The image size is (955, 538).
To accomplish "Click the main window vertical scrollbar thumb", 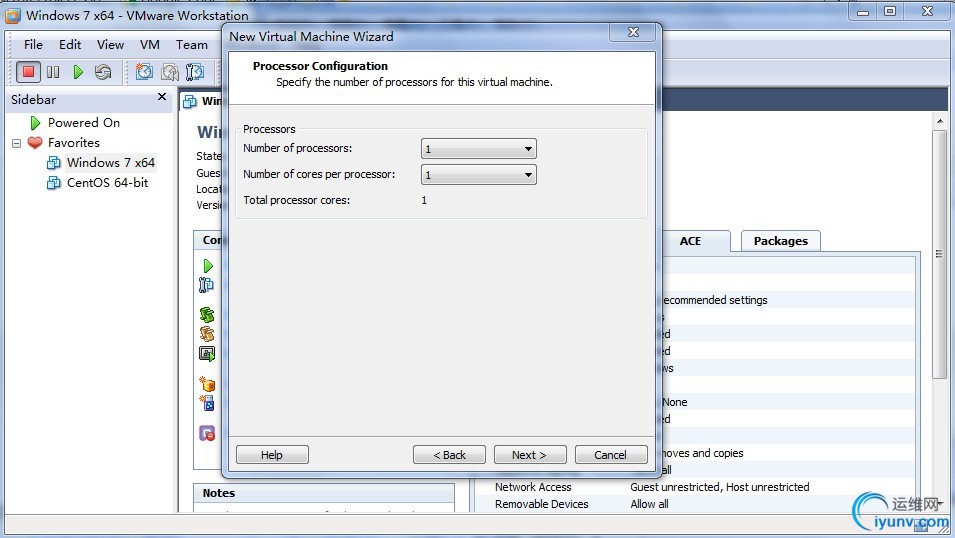I will click(x=940, y=255).
